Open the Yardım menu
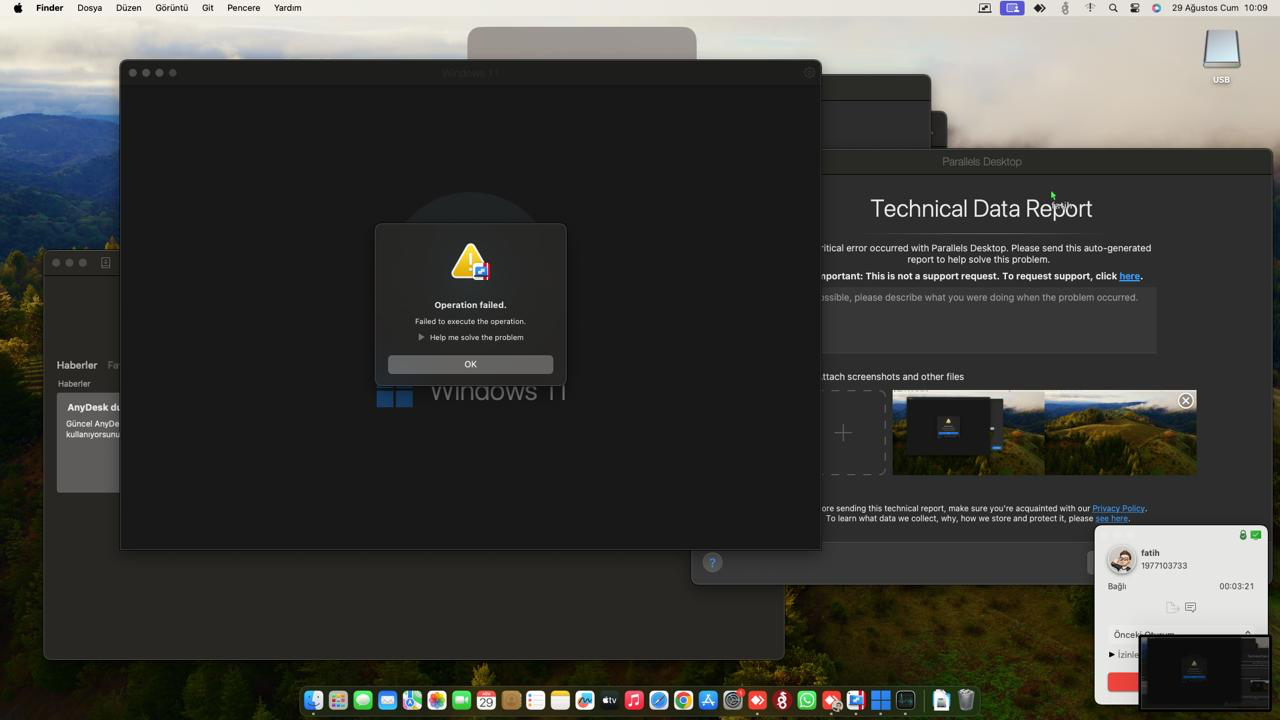 click(288, 8)
